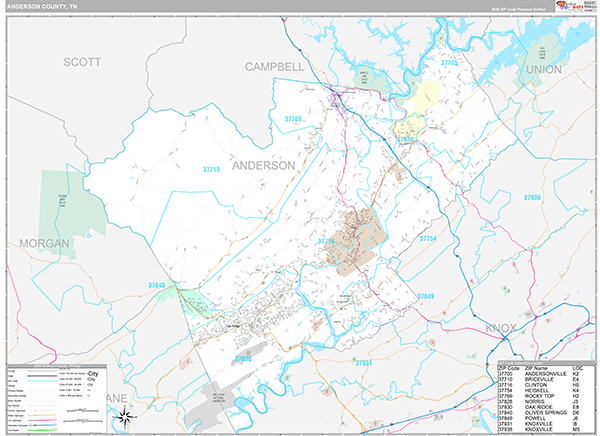
Task: Click the orange State Highway swatch in legend
Action: click(x=42, y=415)
